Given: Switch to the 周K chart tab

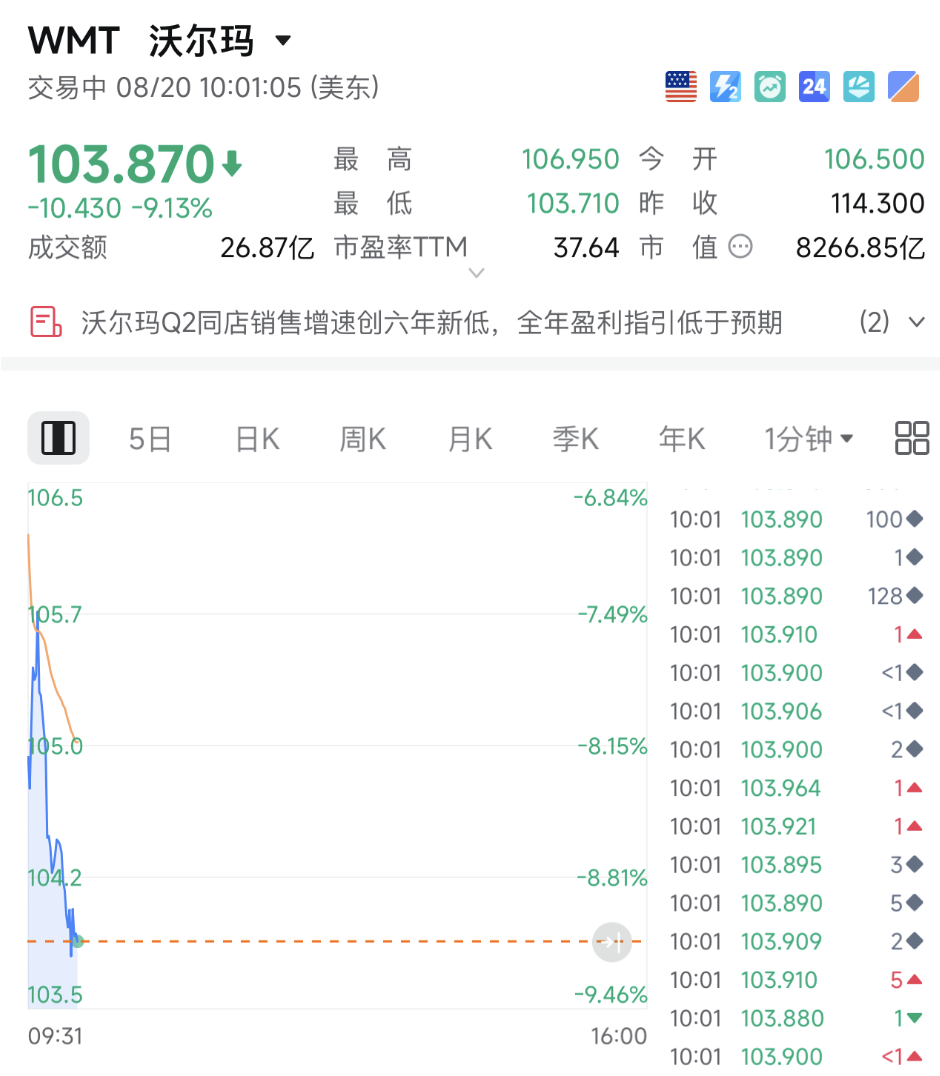Looking at the screenshot, I should pyautogui.click(x=363, y=439).
